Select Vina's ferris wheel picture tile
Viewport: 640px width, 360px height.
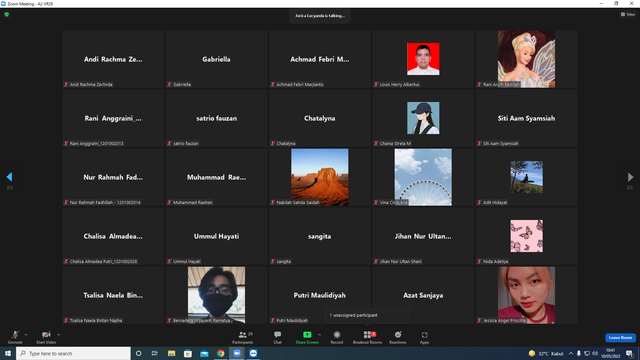point(423,177)
